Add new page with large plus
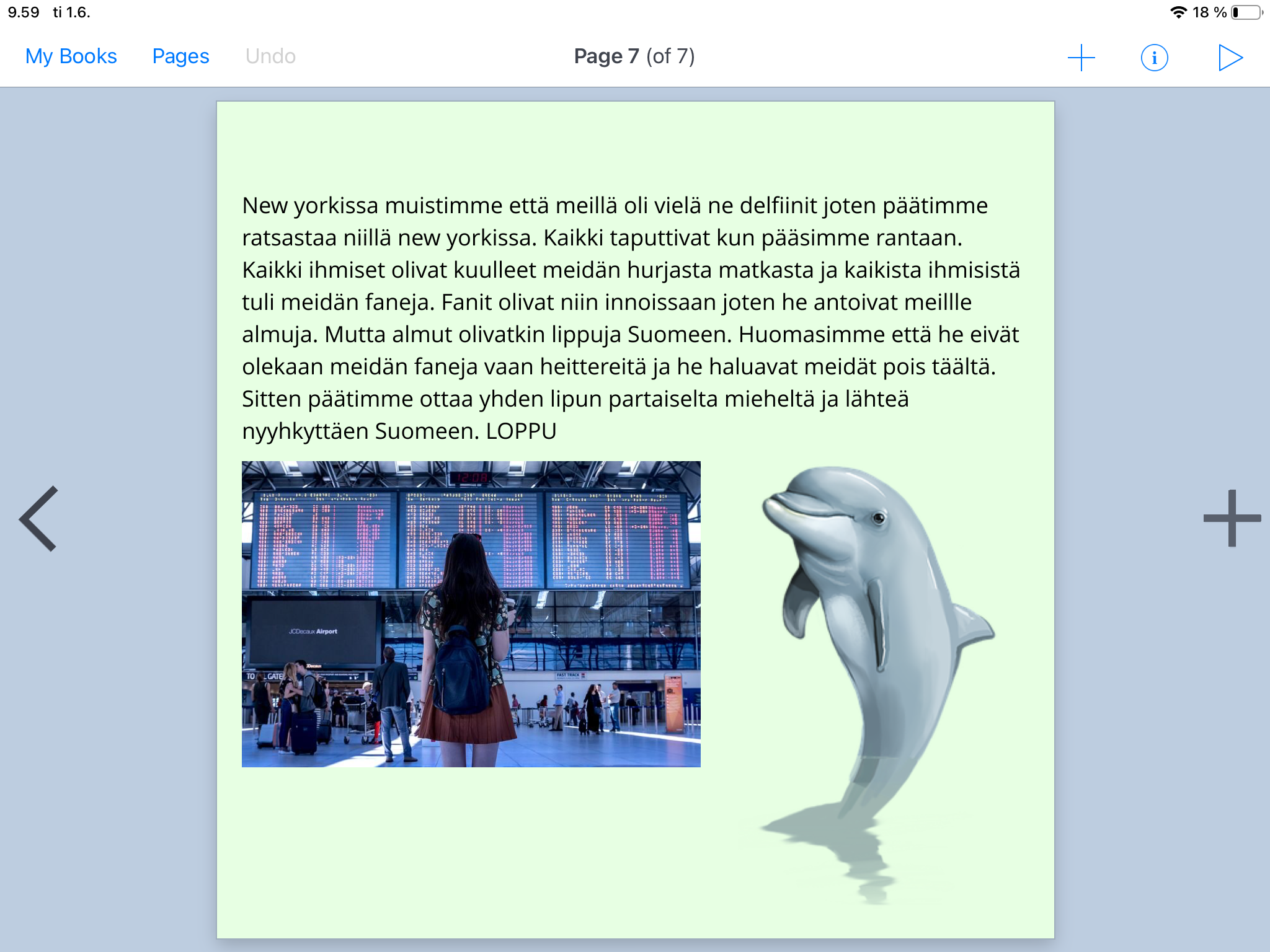Screen dimensions: 1270x952 (x=1232, y=518)
